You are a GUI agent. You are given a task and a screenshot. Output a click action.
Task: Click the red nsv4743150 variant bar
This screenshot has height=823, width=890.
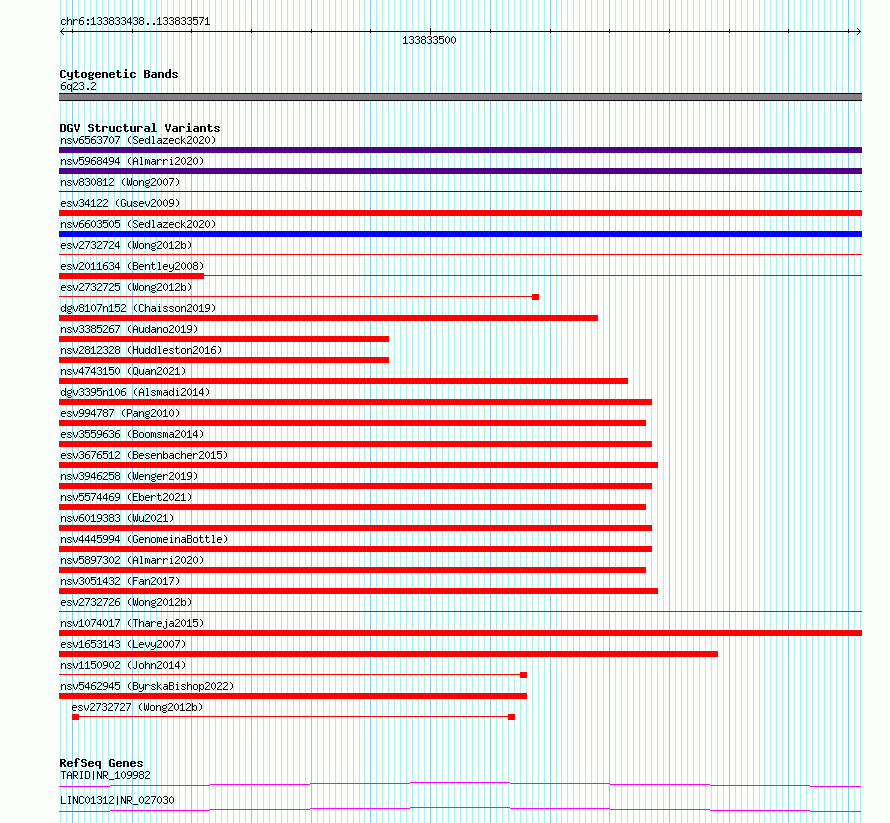343,381
